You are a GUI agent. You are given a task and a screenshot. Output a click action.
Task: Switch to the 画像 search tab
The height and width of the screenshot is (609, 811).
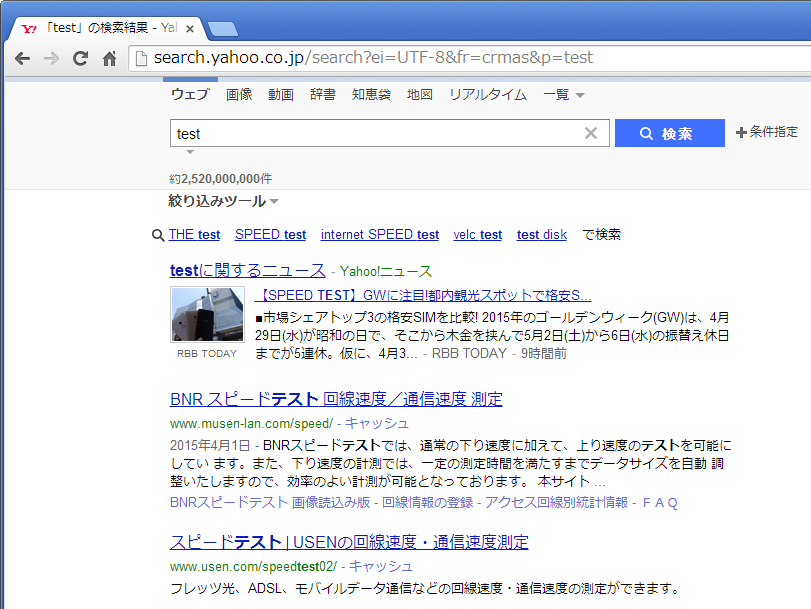[x=239, y=94]
